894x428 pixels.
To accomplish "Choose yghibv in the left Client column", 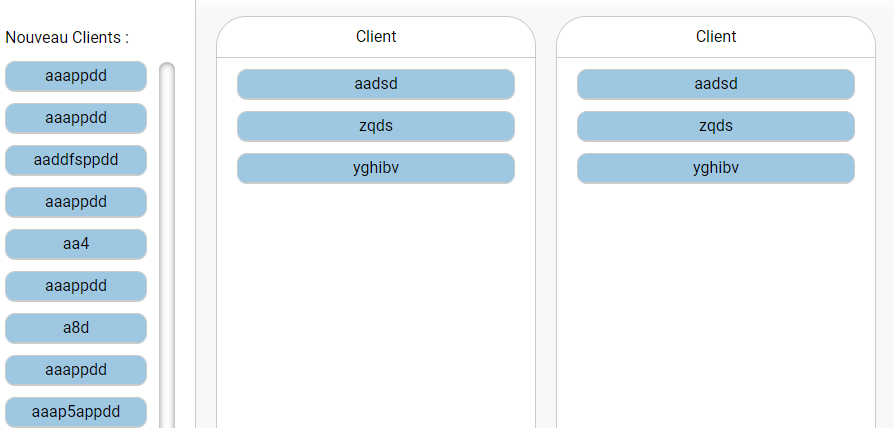I will [x=376, y=168].
